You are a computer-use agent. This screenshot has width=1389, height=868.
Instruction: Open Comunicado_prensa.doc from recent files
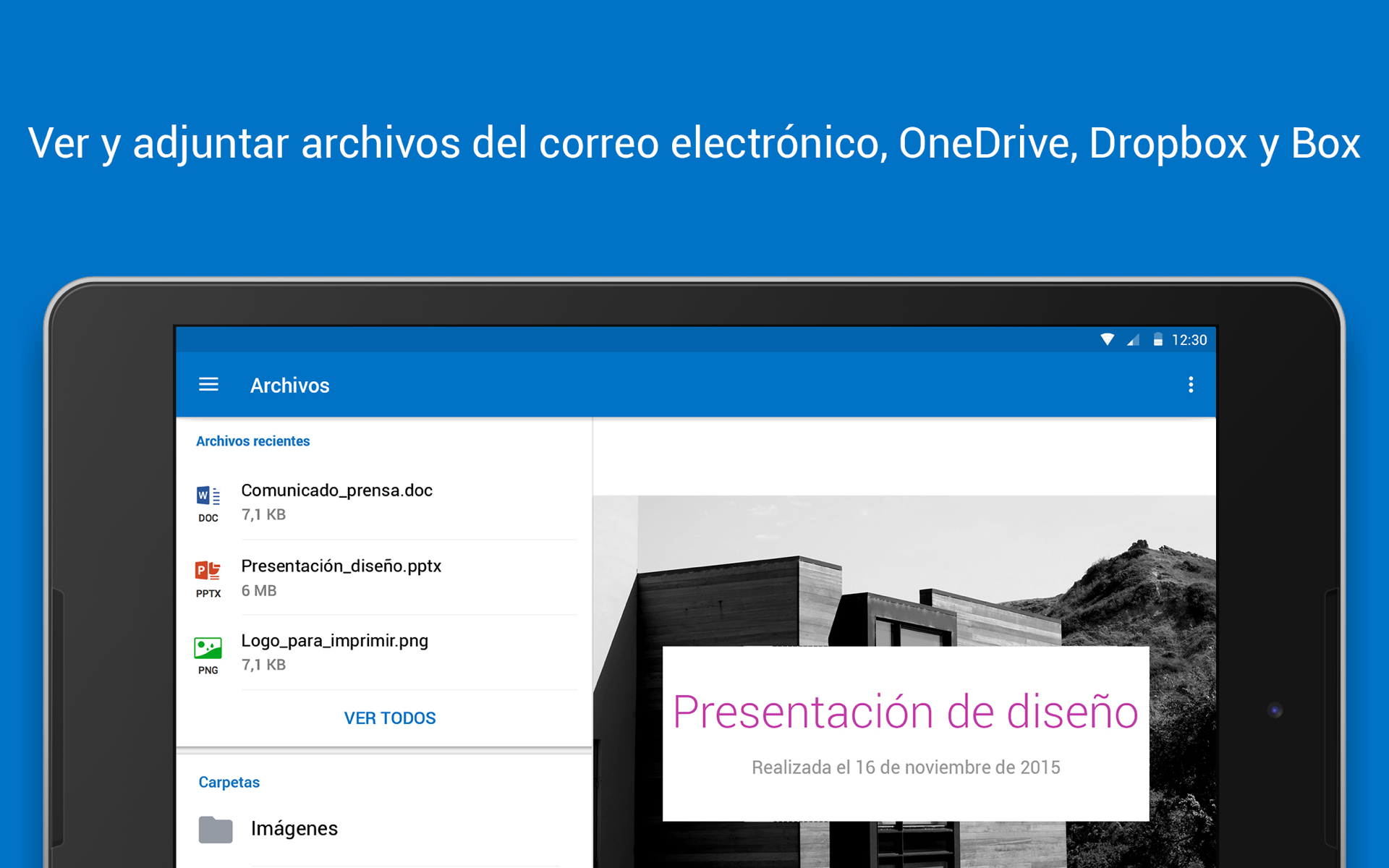[337, 490]
